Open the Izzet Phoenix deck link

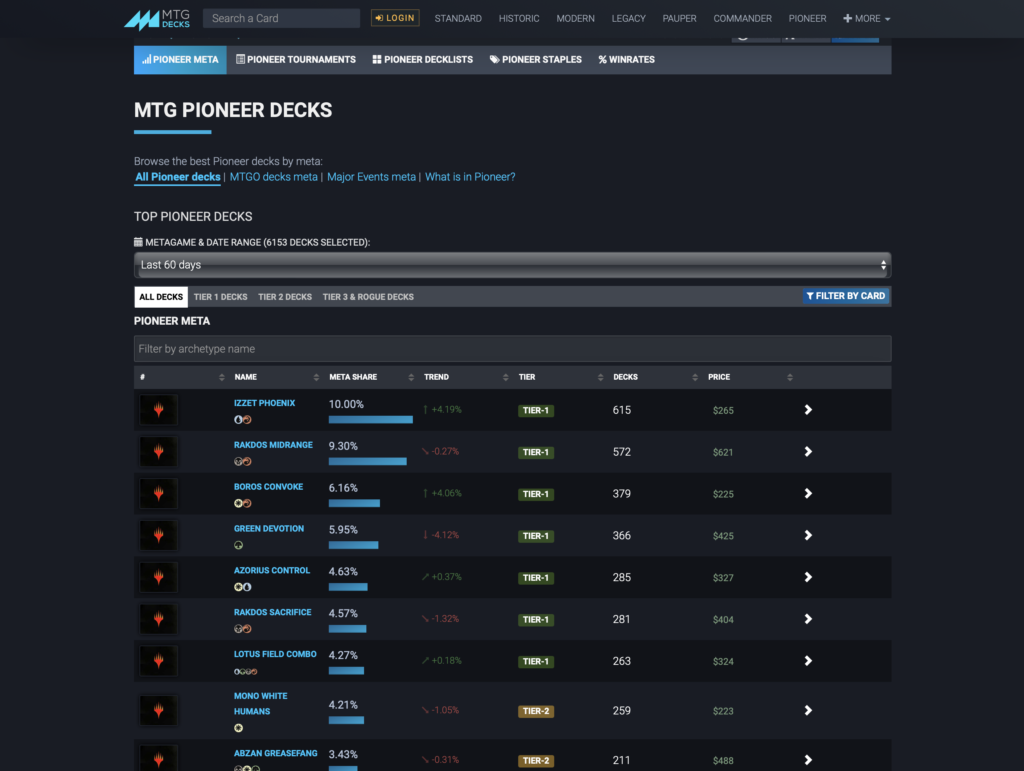point(264,403)
